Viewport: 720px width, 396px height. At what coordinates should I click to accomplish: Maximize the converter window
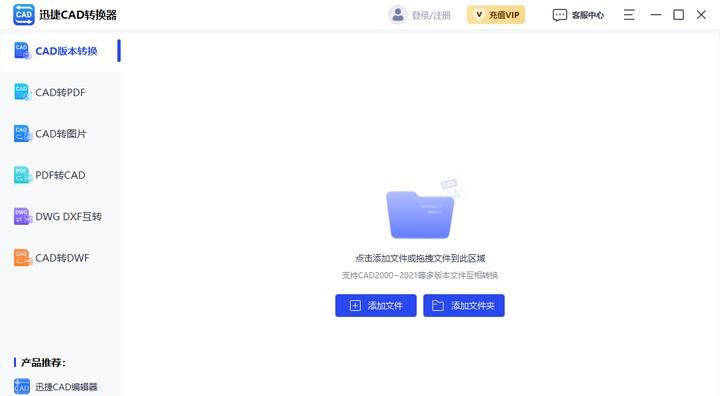pyautogui.click(x=678, y=15)
